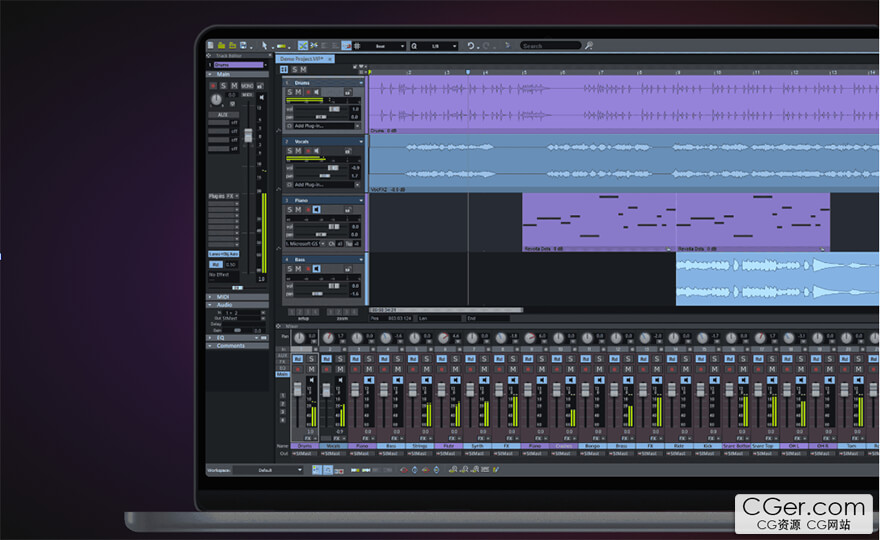Toggle the speaker monitor icon on Piano track

[317, 210]
